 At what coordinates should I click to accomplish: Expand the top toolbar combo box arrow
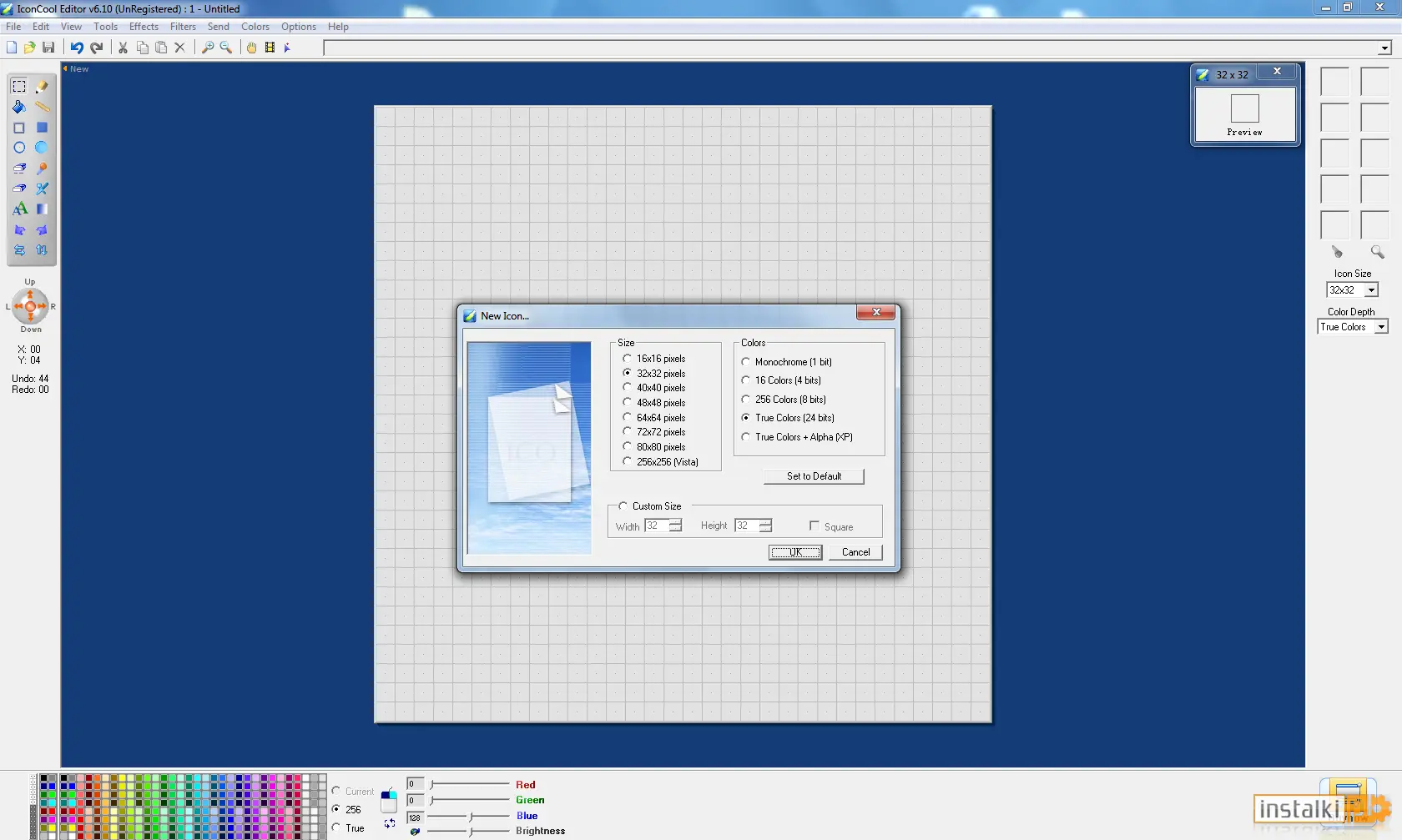(x=1384, y=48)
